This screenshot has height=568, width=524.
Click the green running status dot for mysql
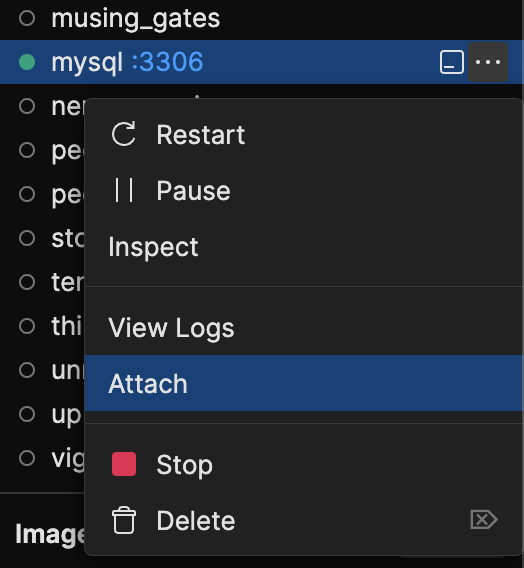pos(27,62)
